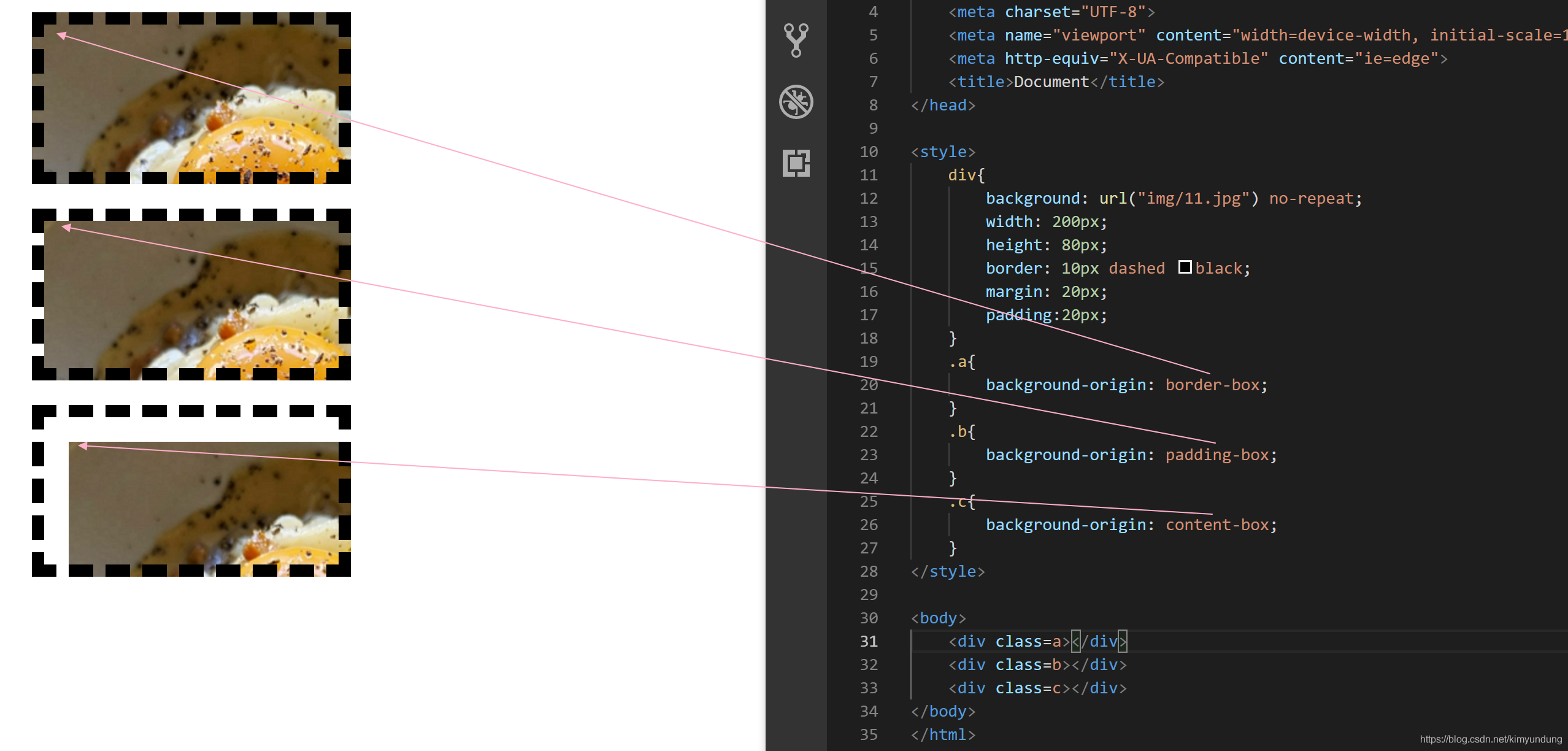1568x751 pixels.
Task: Click the "border-box" value on line 20
Action: click(1212, 385)
